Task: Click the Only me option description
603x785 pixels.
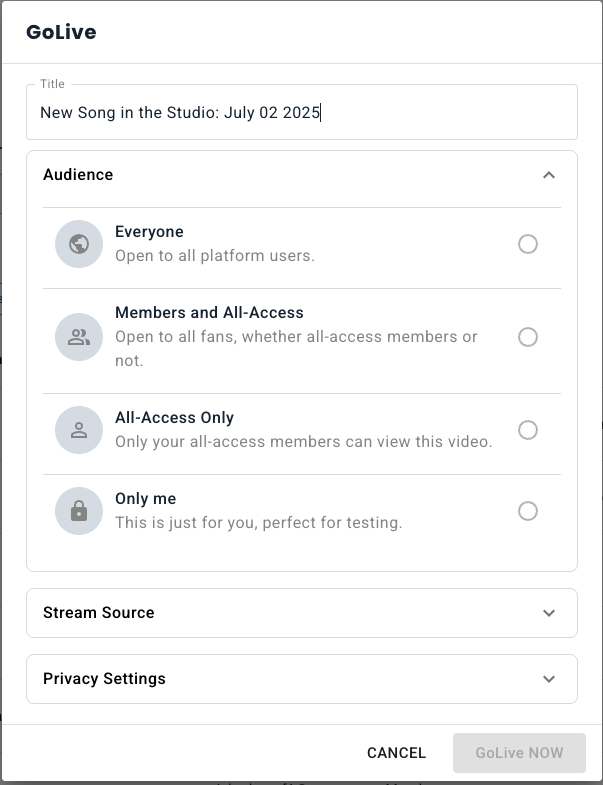Action: [x=258, y=522]
